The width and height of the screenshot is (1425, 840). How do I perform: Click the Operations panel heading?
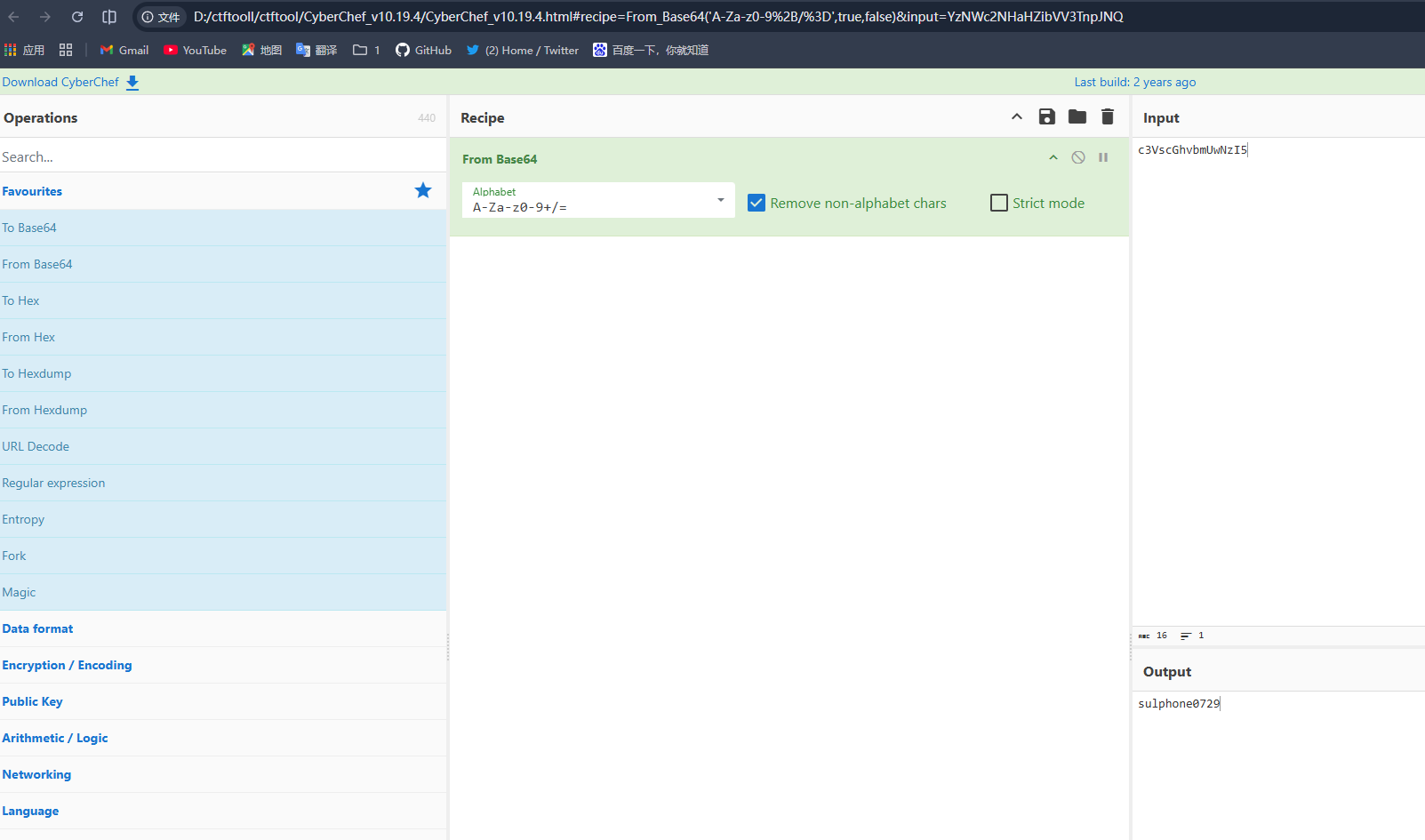(x=40, y=117)
